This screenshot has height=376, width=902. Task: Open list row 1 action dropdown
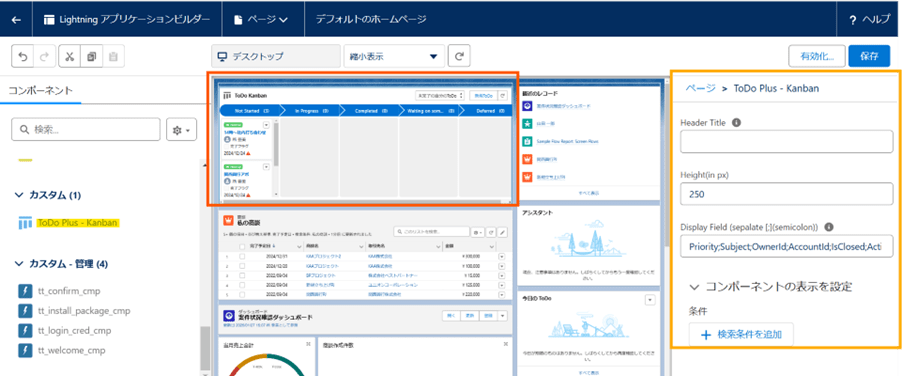point(502,256)
